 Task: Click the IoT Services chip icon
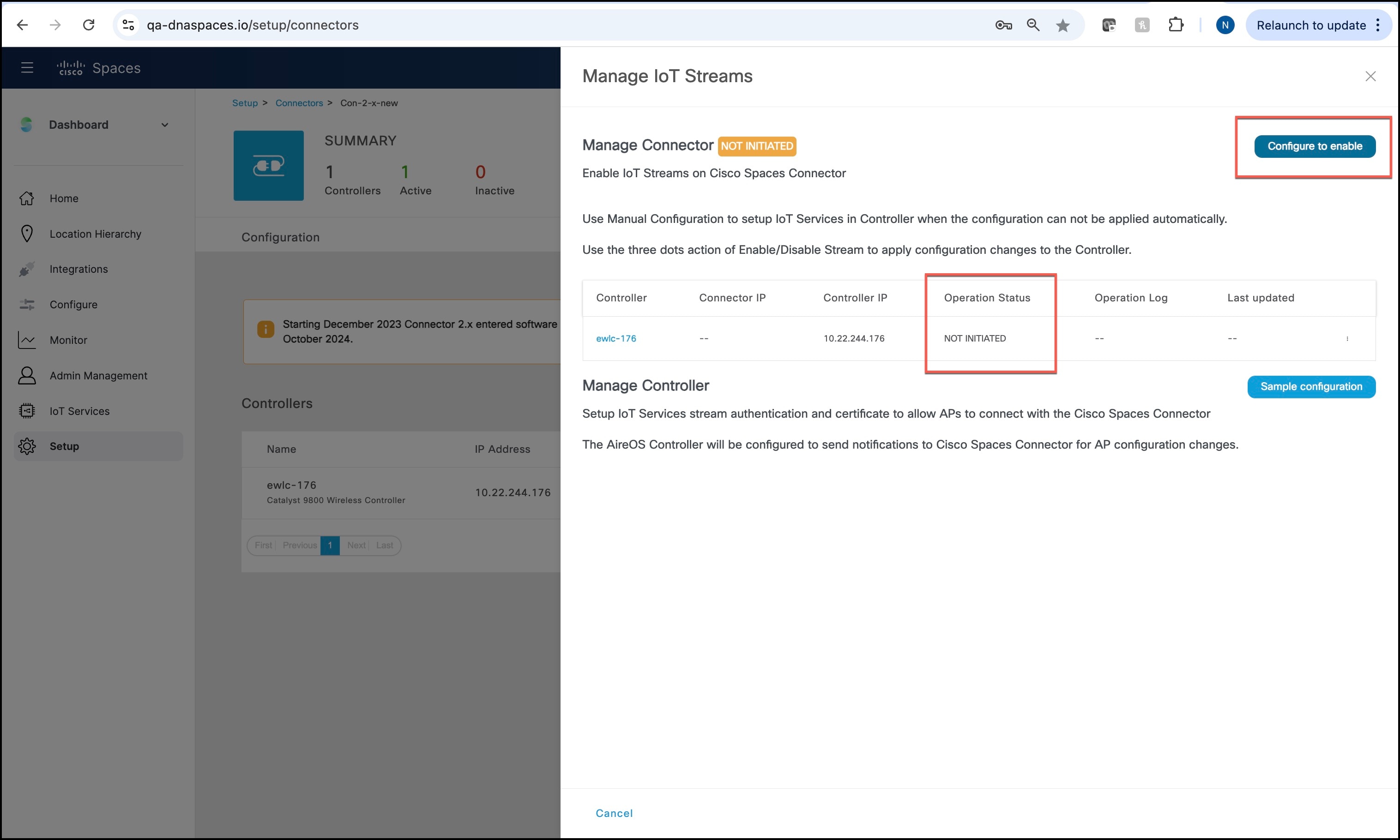tap(27, 411)
